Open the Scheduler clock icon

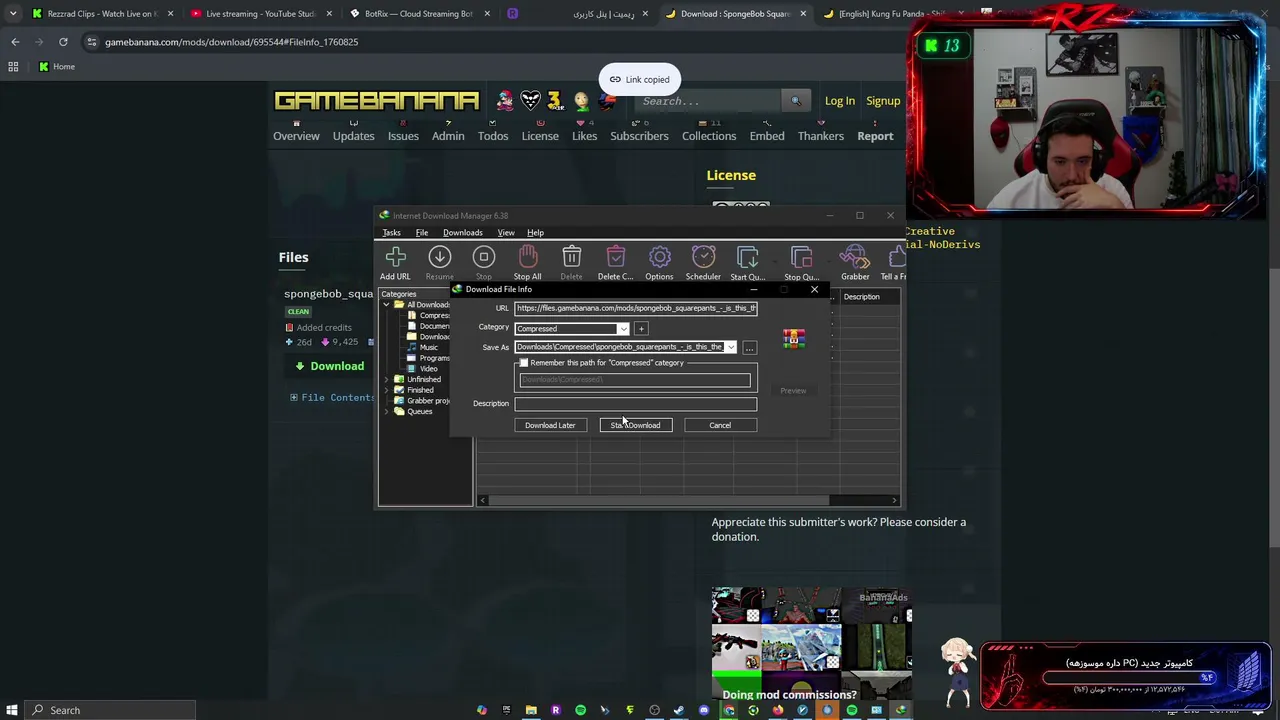(703, 258)
